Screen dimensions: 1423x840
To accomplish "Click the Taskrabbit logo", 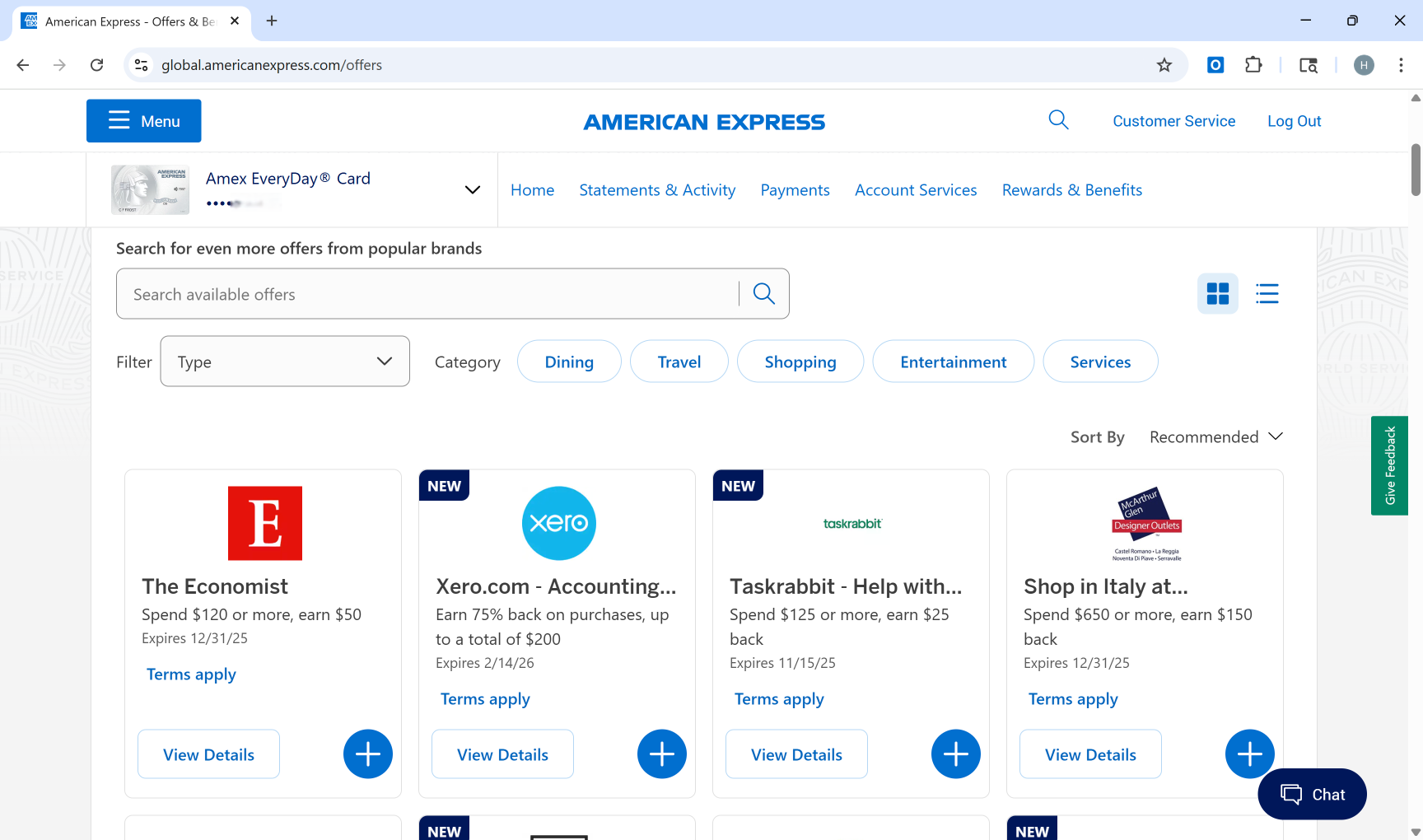I will click(x=852, y=524).
